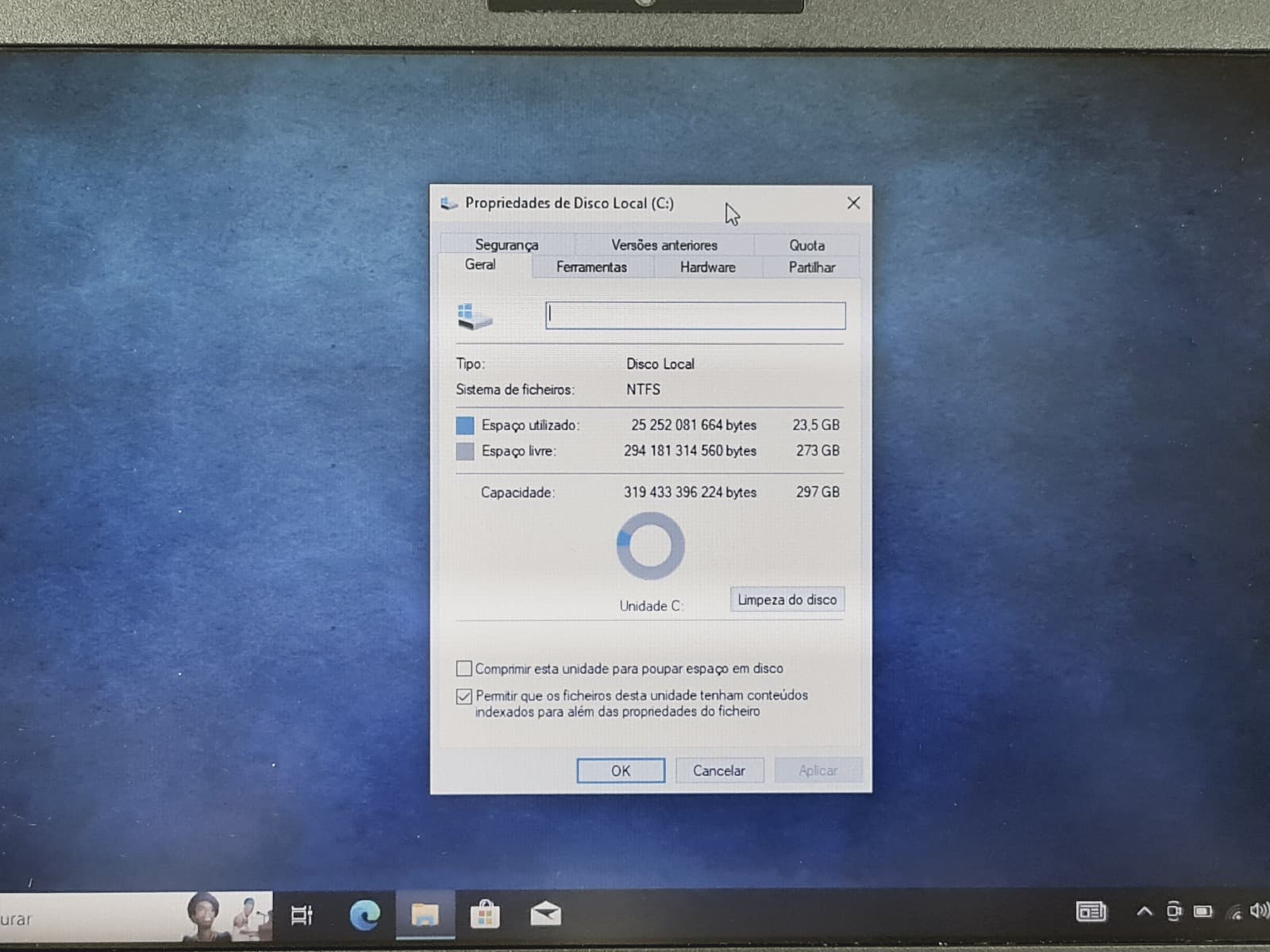Image resolution: width=1270 pixels, height=952 pixels.
Task: Click the value 319 433 396 224 bytes
Action: pyautogui.click(x=690, y=492)
